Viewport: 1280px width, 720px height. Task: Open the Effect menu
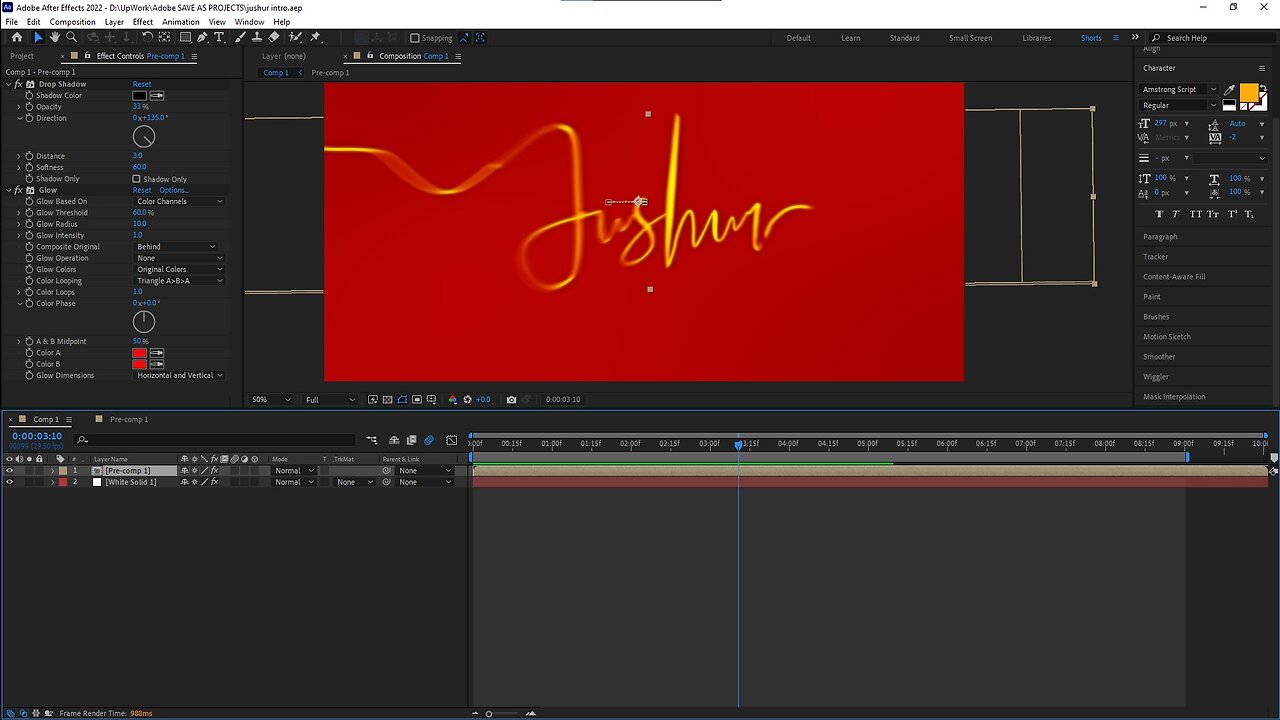coord(143,21)
